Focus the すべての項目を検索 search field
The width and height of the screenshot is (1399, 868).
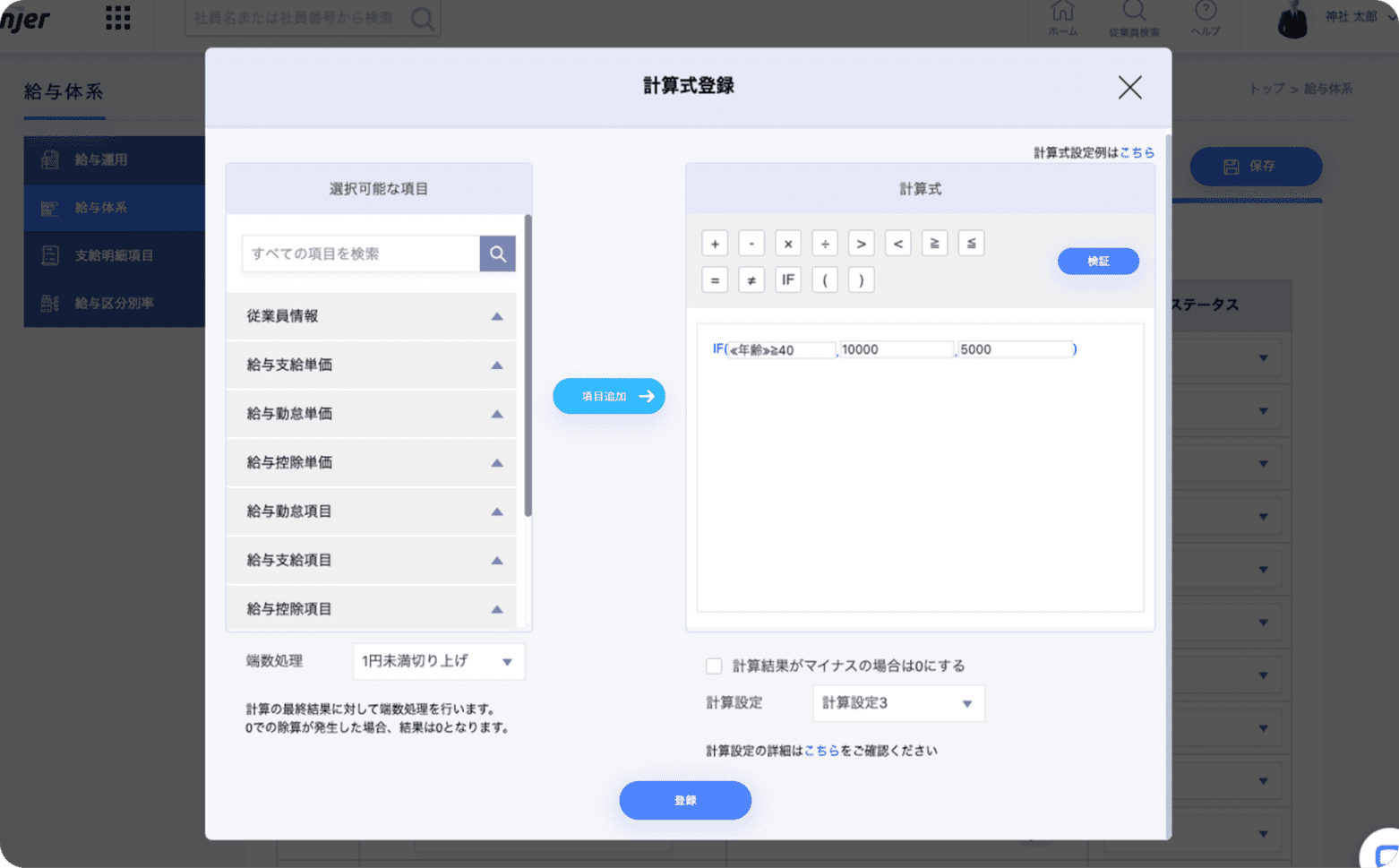[361, 254]
